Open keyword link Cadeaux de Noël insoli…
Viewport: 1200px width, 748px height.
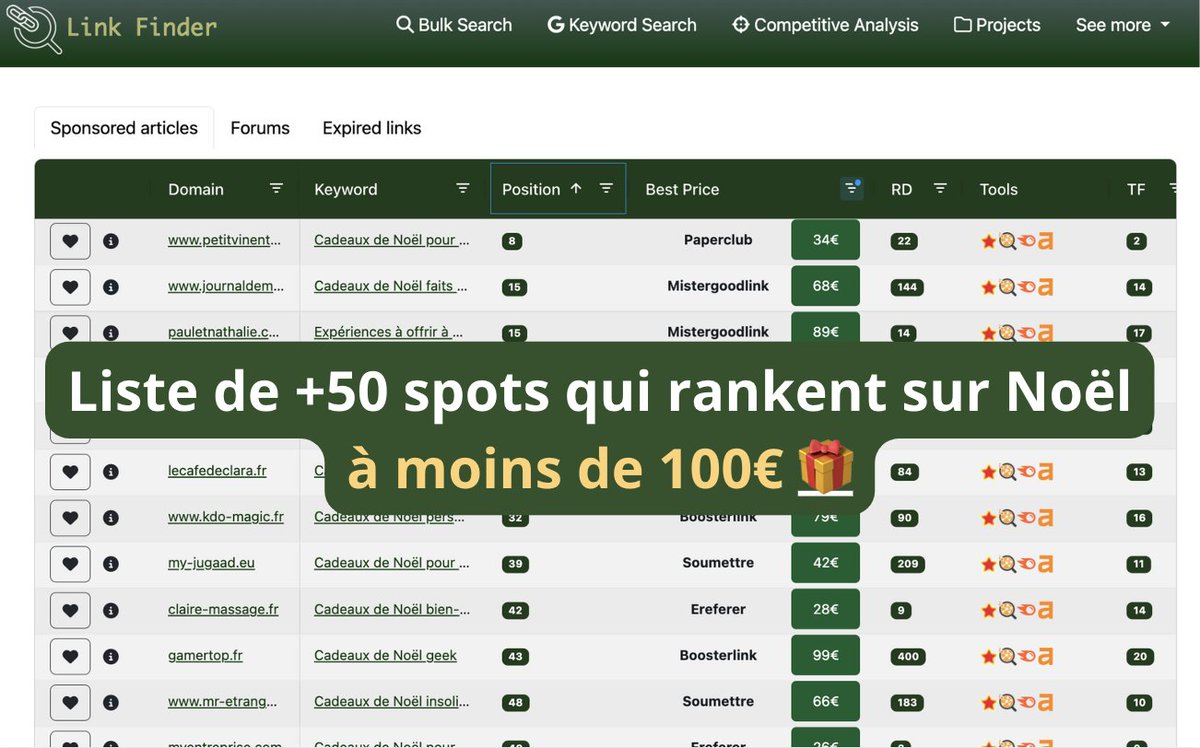(x=391, y=702)
